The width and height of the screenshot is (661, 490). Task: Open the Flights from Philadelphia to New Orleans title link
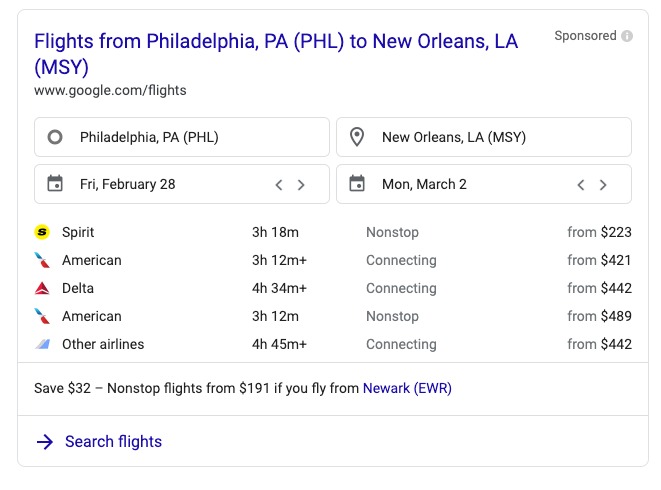(276, 54)
